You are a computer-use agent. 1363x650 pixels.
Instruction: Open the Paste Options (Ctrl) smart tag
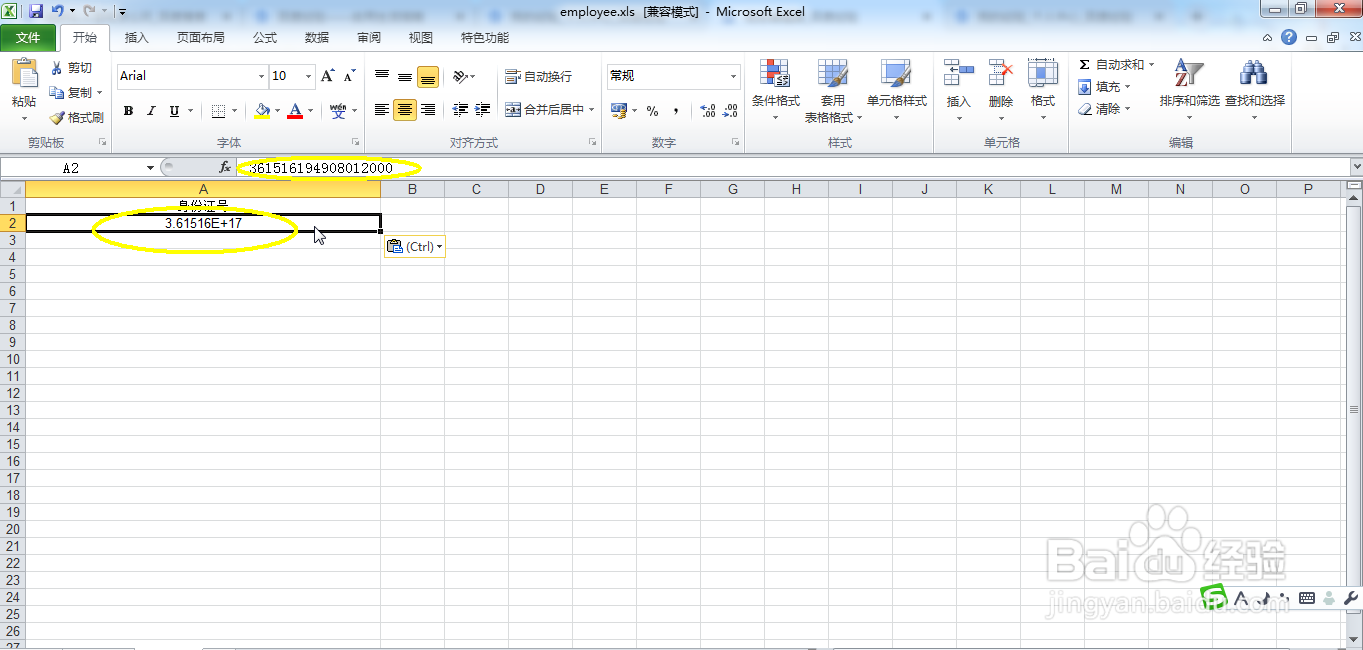pos(414,246)
